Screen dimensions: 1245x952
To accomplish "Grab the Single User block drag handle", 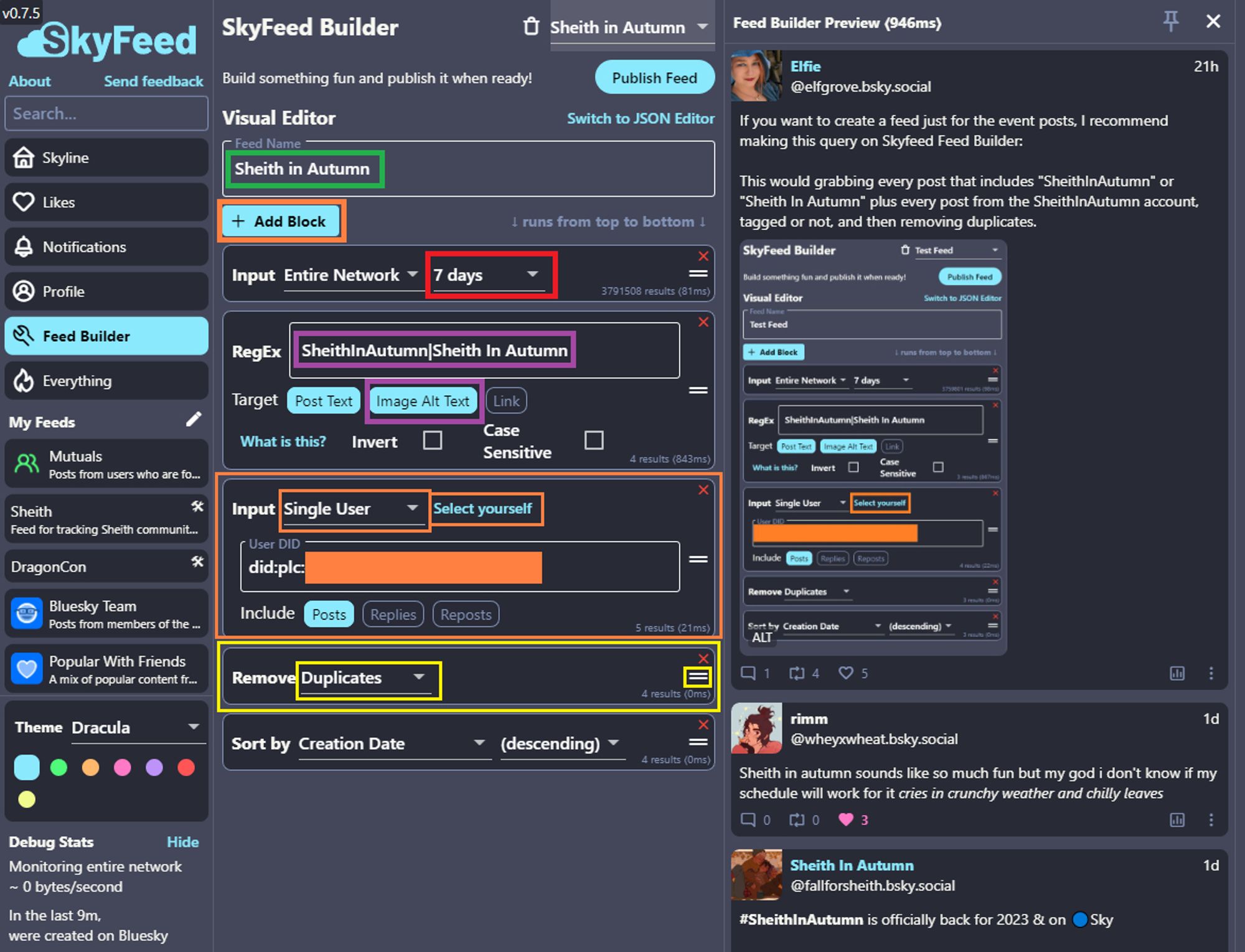I will pyautogui.click(x=698, y=559).
